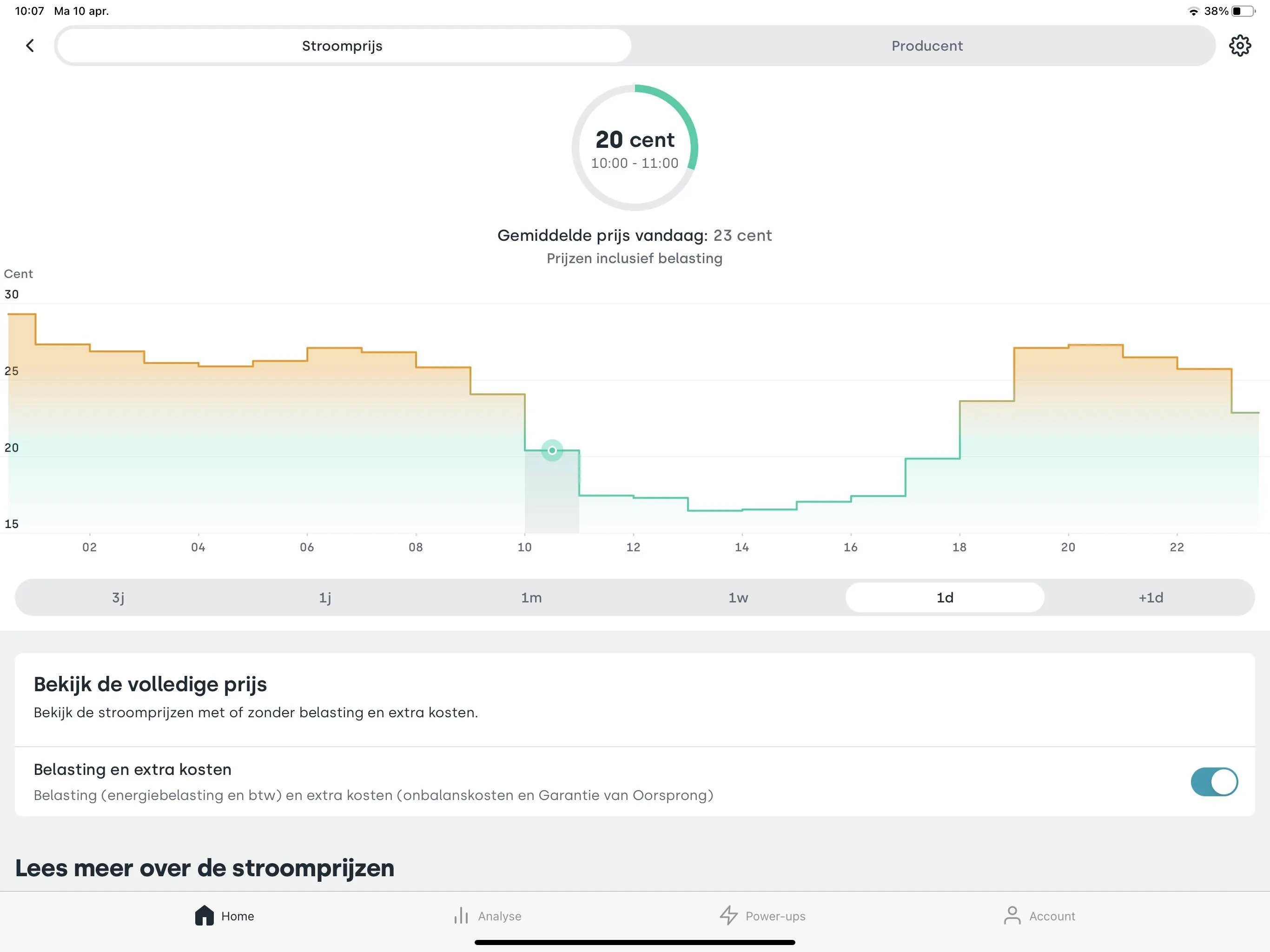Select the 1d period option
Viewport: 1270px width, 952px height.
(945, 598)
